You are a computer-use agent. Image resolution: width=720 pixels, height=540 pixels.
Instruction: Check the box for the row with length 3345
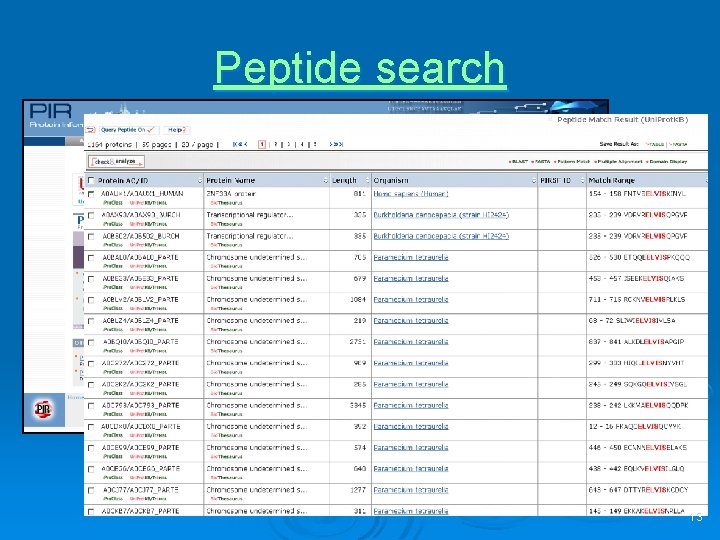(x=91, y=405)
